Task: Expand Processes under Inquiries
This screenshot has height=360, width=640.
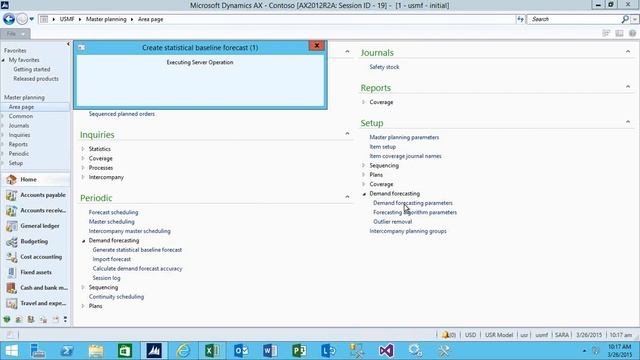Action: point(83,168)
